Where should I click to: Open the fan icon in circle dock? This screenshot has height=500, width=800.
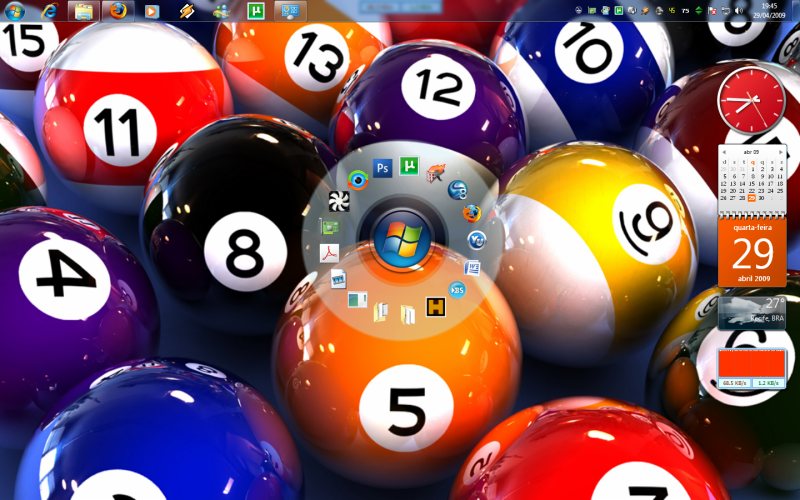[339, 201]
